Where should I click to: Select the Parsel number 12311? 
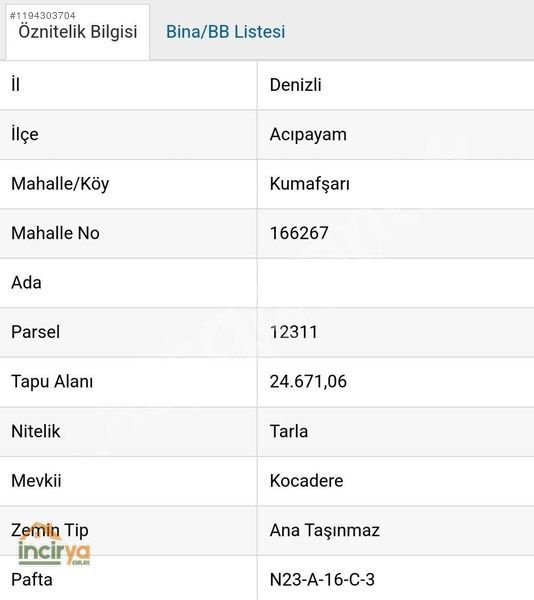(293, 332)
